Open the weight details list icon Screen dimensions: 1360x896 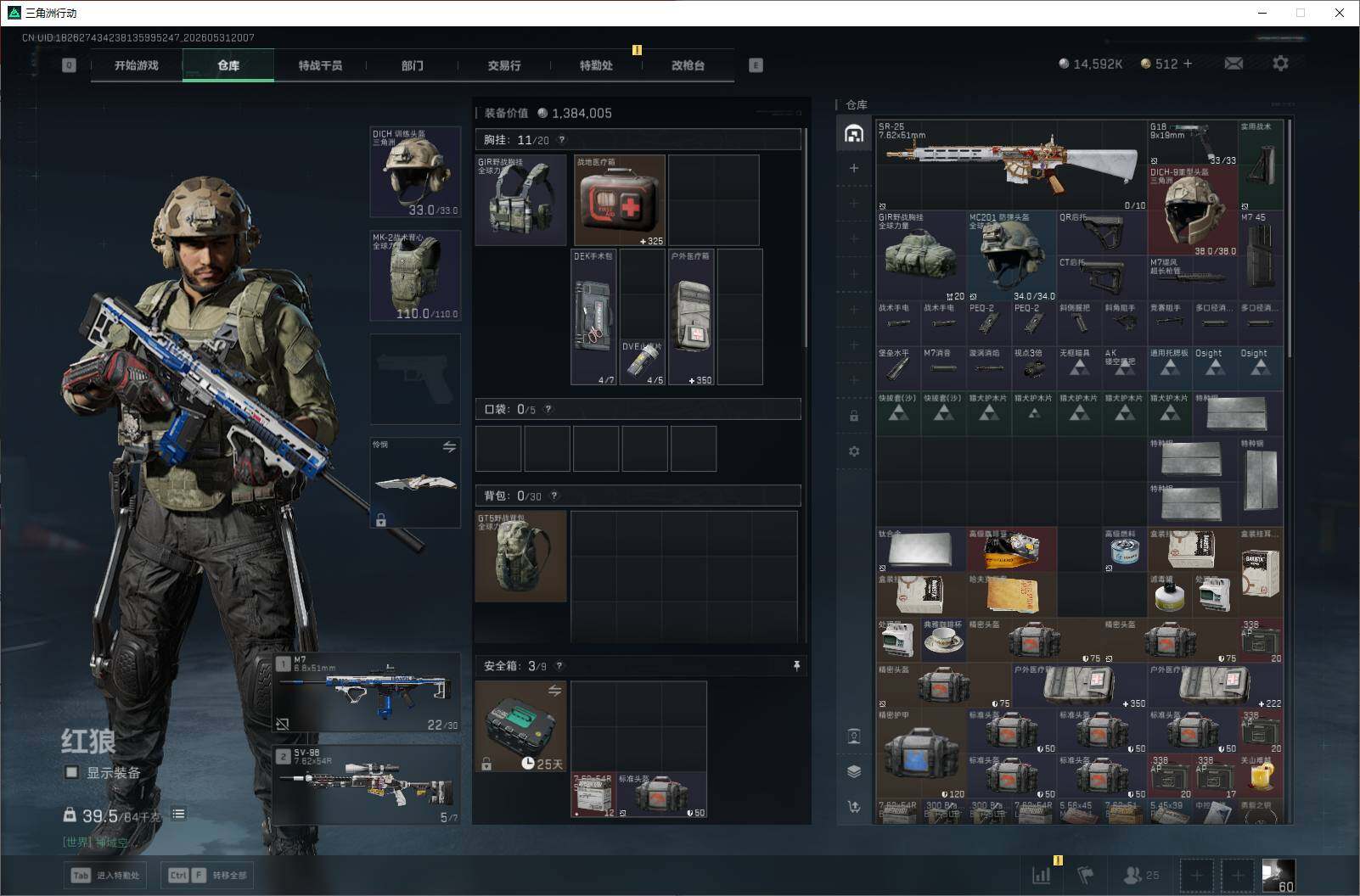pyautogui.click(x=178, y=815)
